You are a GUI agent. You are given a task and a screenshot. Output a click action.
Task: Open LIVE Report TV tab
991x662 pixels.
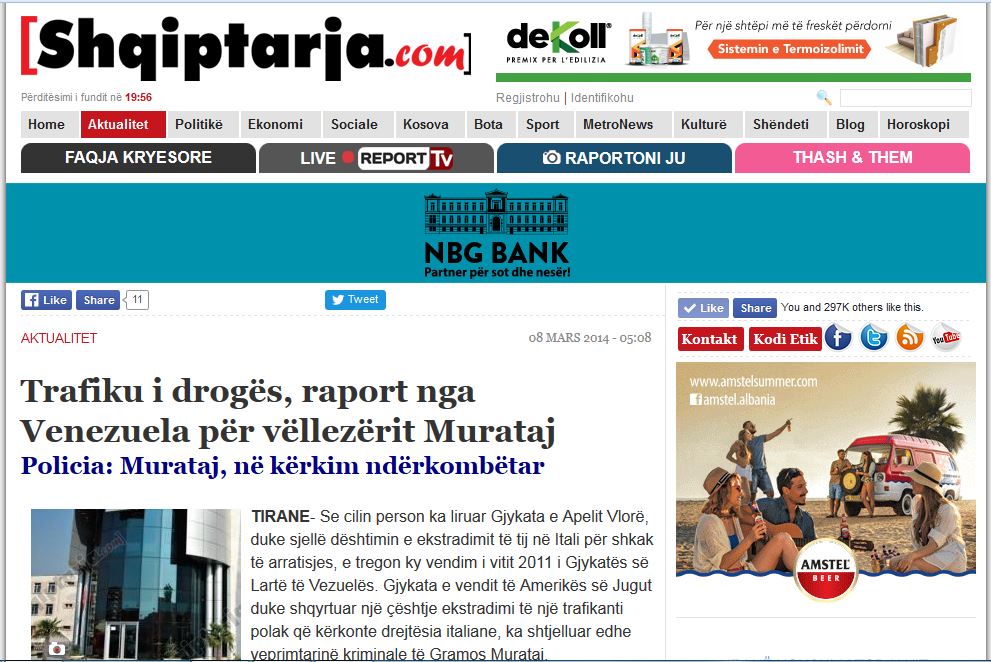[x=376, y=158]
